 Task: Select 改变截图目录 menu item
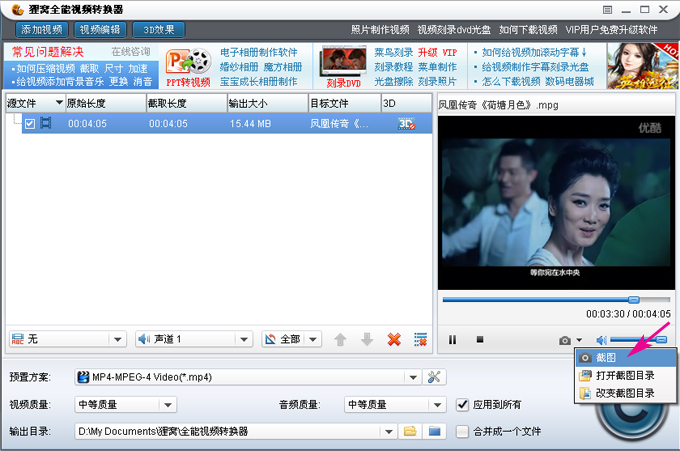(626, 393)
